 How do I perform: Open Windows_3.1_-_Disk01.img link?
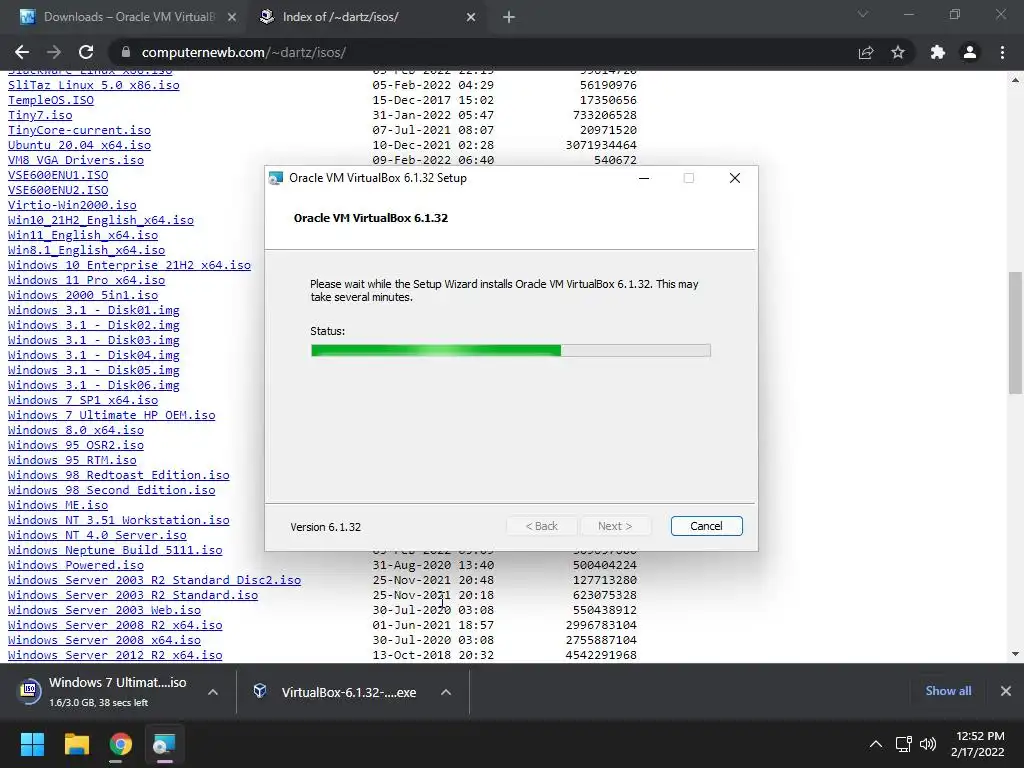click(93, 310)
